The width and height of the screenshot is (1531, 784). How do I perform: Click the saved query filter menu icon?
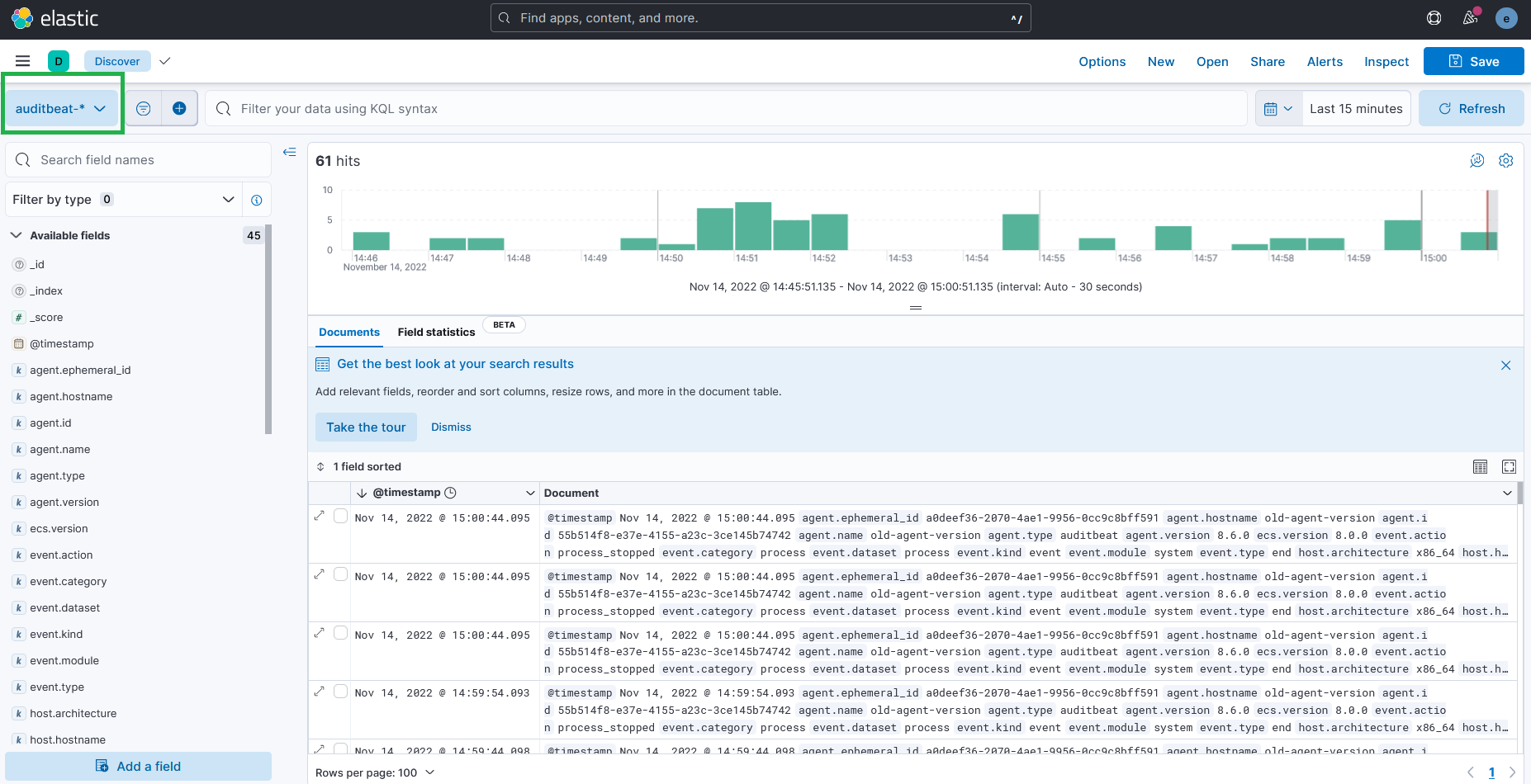(x=144, y=108)
